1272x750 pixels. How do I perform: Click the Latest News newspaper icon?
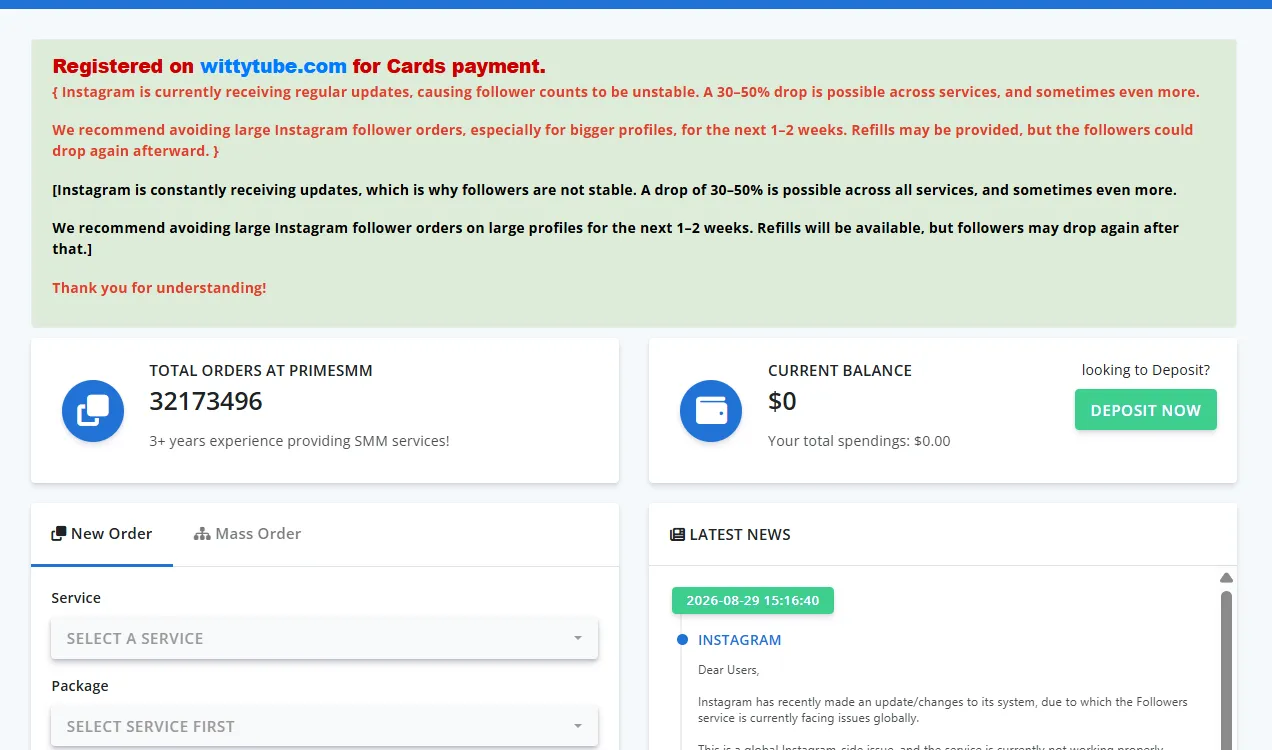click(x=677, y=535)
